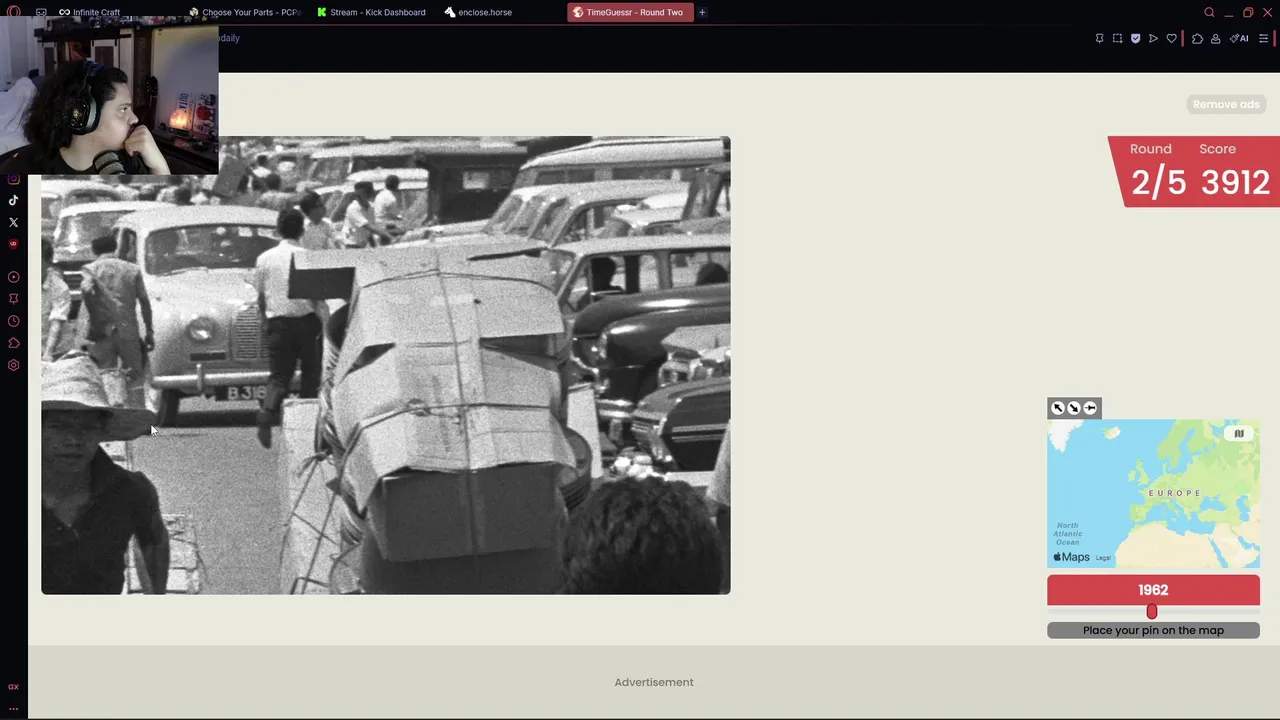
Task: Click the pin icon in address bar
Action: tap(1099, 38)
